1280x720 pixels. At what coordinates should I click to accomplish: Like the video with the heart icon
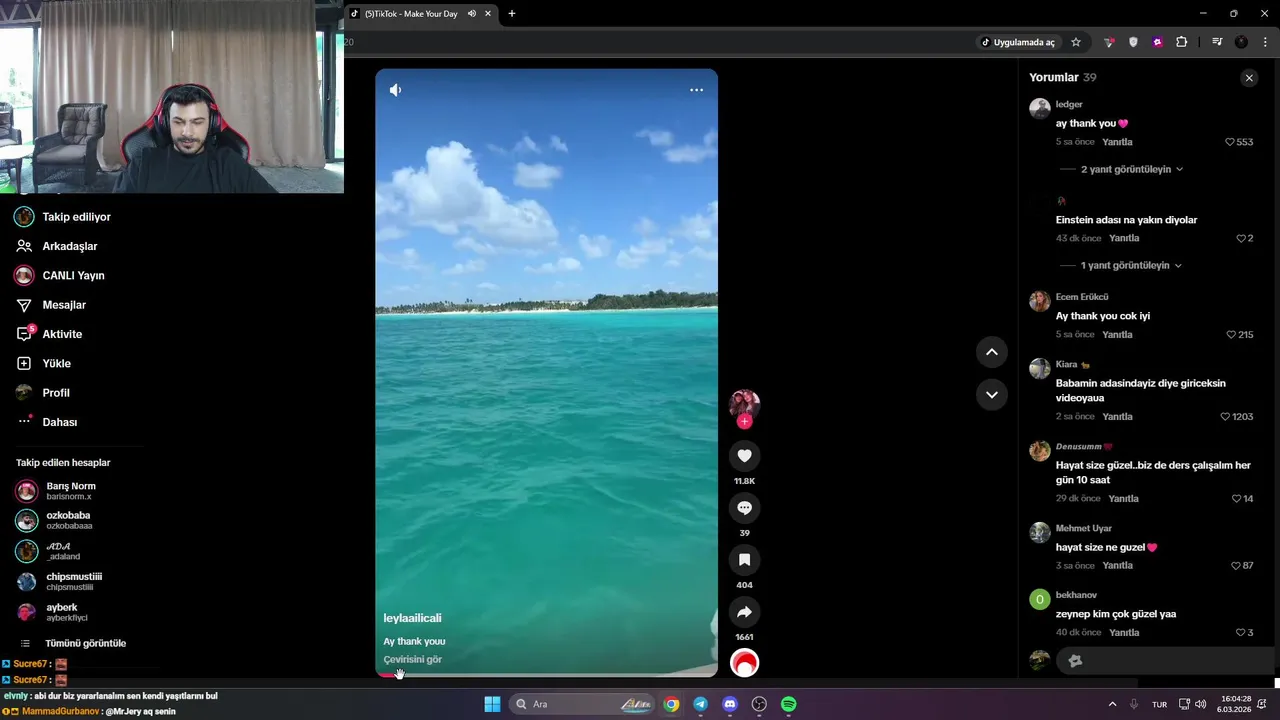point(744,456)
